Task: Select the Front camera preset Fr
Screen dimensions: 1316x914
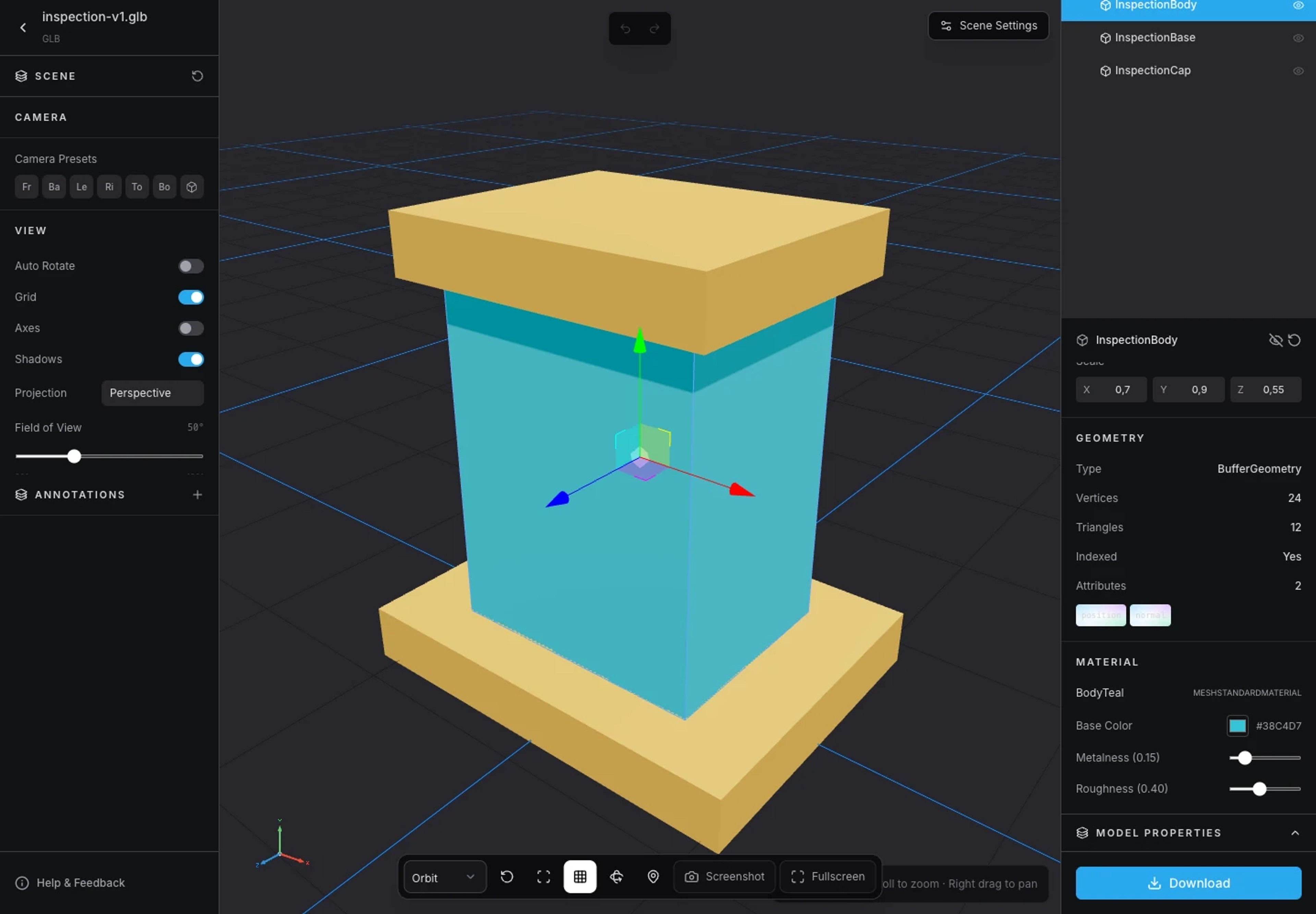Action: click(x=26, y=187)
